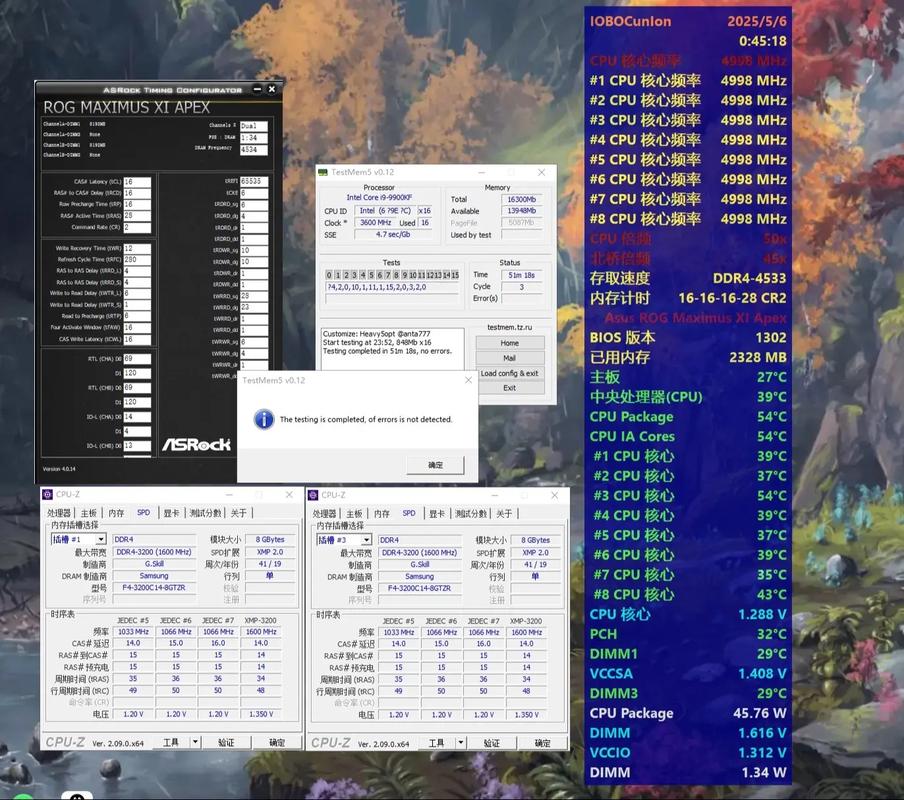Minimize the ASRock Timing Configurator window
This screenshot has height=800, width=904.
pyautogui.click(x=258, y=90)
